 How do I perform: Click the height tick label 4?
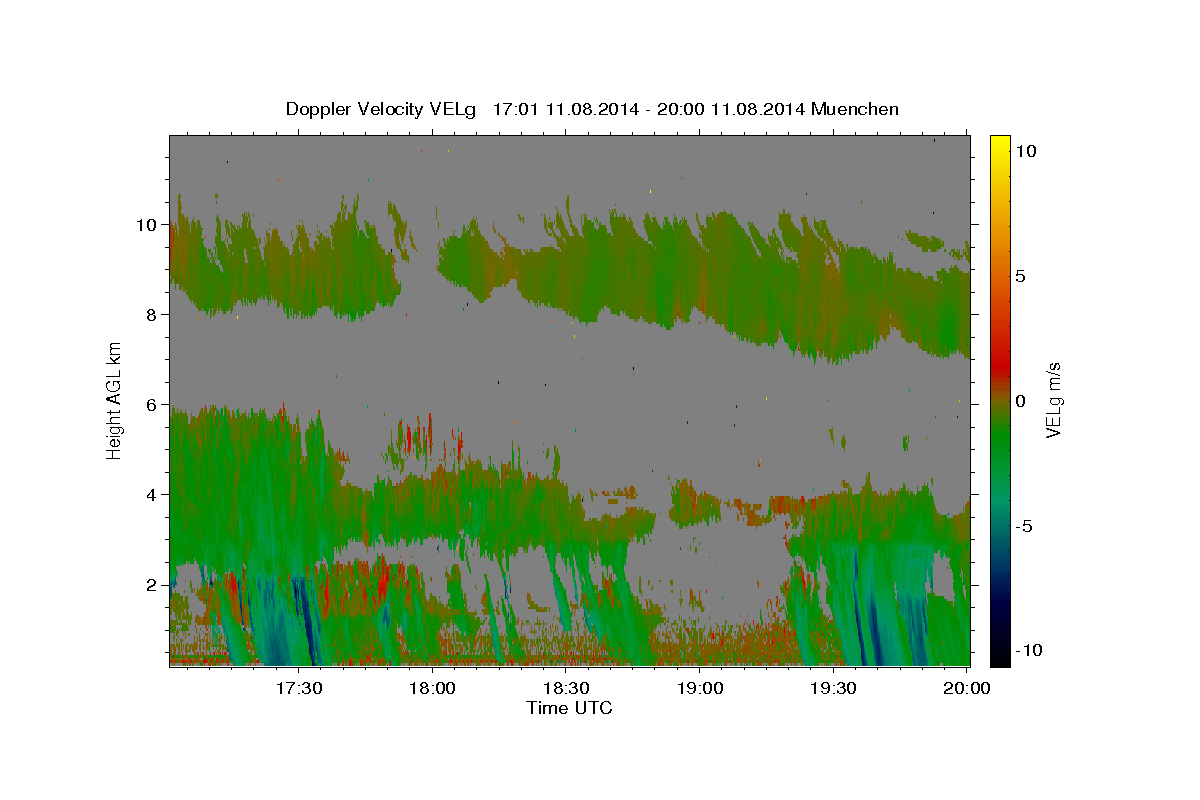pos(154,495)
